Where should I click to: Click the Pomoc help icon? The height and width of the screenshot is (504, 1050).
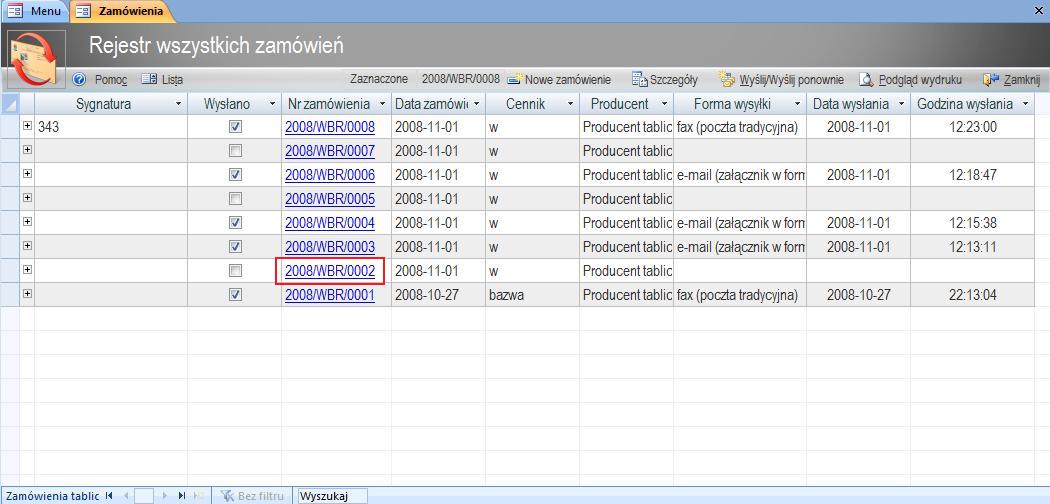pos(80,79)
